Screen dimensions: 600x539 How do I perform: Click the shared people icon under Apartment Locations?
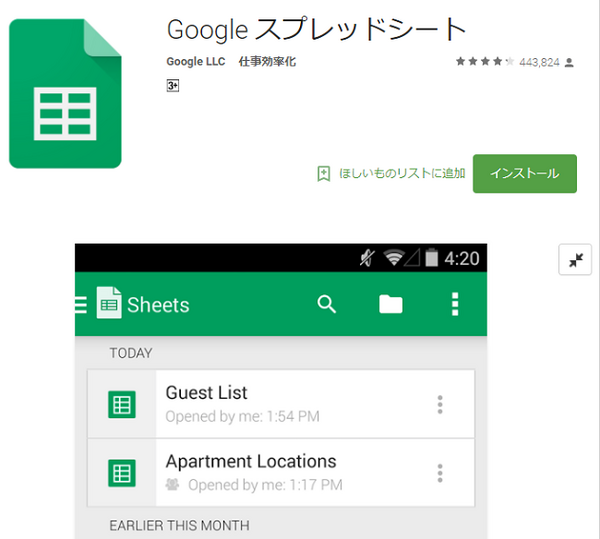click(x=172, y=485)
